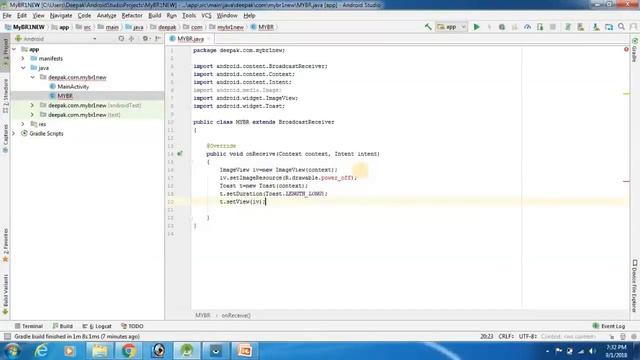
Task: Open Google Chrome from the taskbar
Action: (129, 351)
